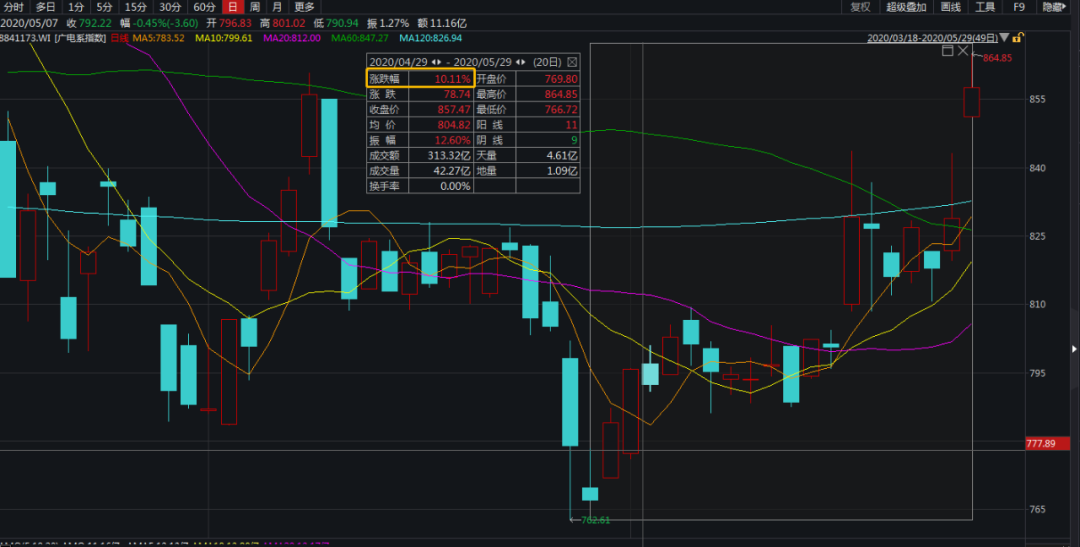
Task: Click the small arrow on right edge
Action: click(1075, 348)
